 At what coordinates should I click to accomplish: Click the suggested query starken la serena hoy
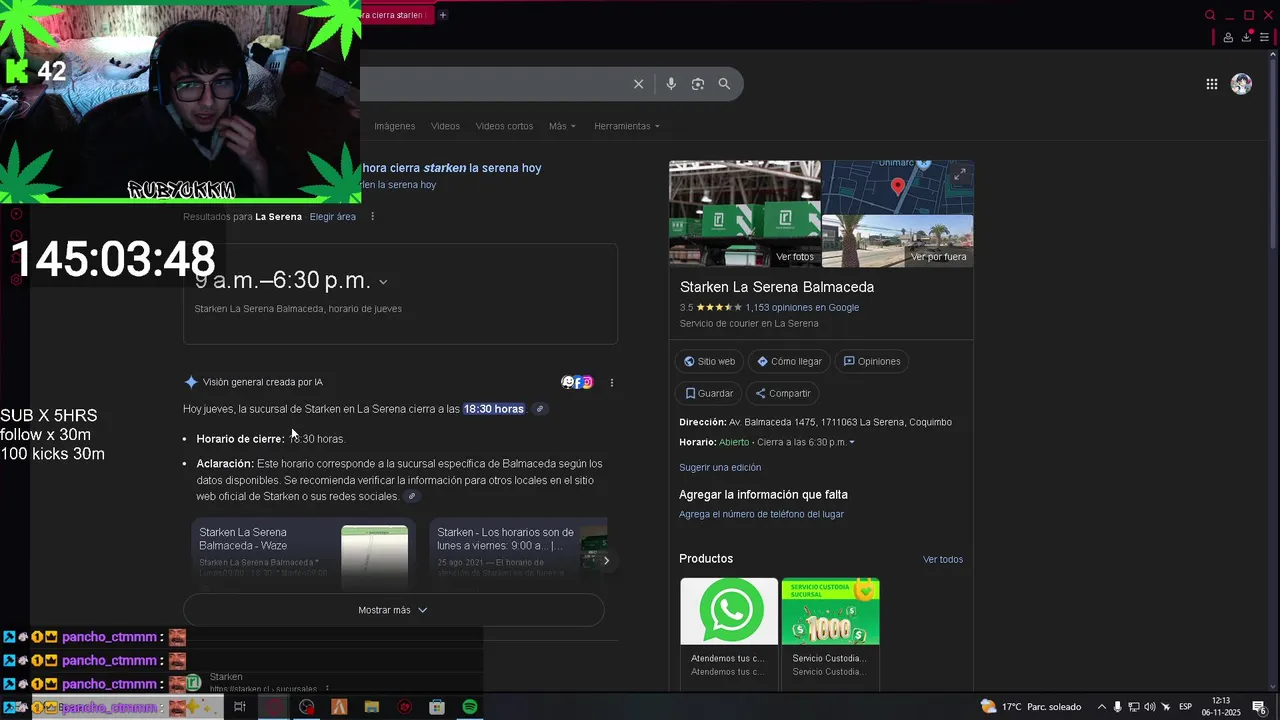coord(398,185)
